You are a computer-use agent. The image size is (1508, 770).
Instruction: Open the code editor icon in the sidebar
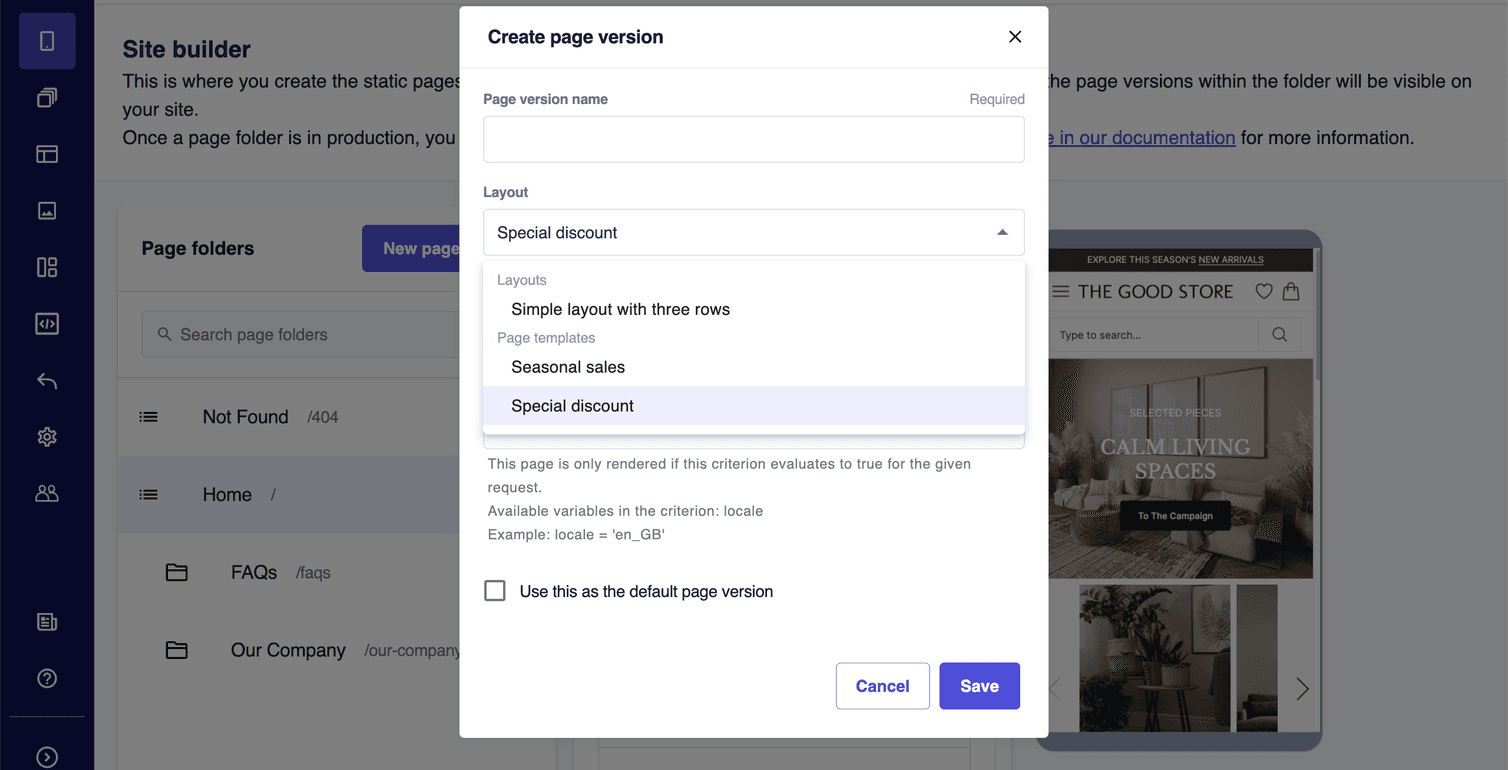tap(47, 323)
